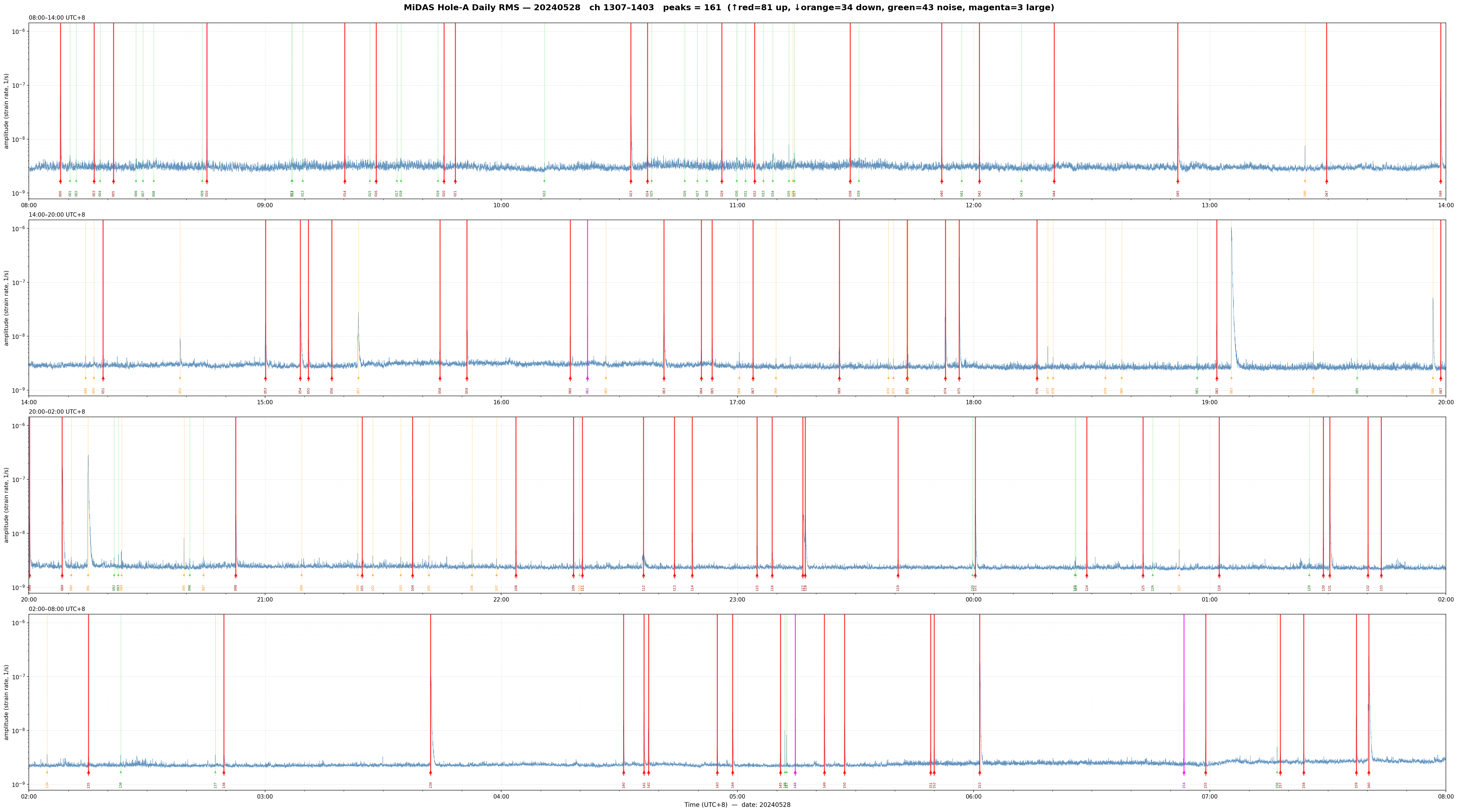The width and height of the screenshot is (1458, 812).
Task: Click the MiDAS Hole-A Daily RMS figure title
Action: pyautogui.click(x=729, y=8)
